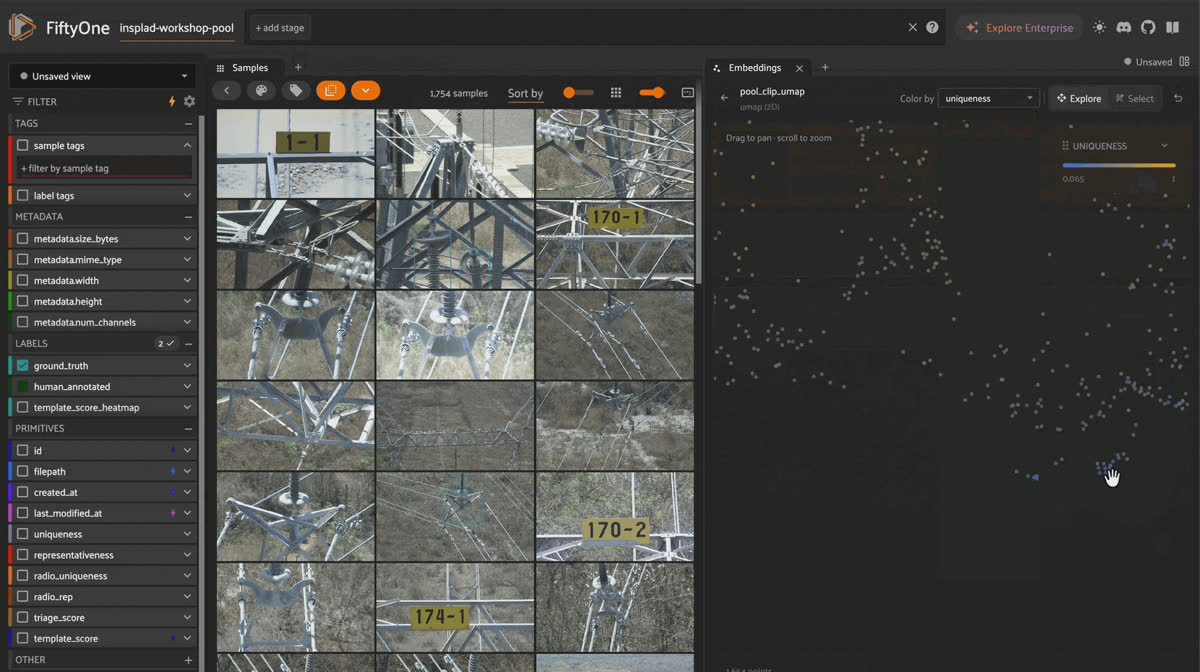
Task: Collapse the UNIQUENESS legend chevron
Action: coord(1165,146)
